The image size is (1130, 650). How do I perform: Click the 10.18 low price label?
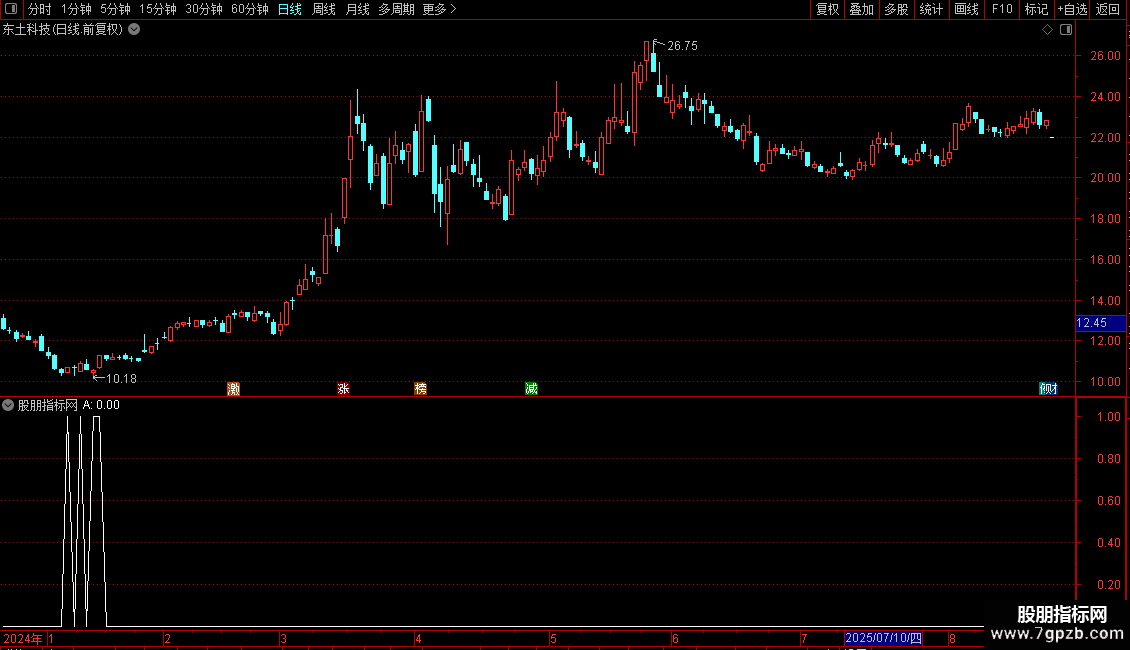coord(121,379)
